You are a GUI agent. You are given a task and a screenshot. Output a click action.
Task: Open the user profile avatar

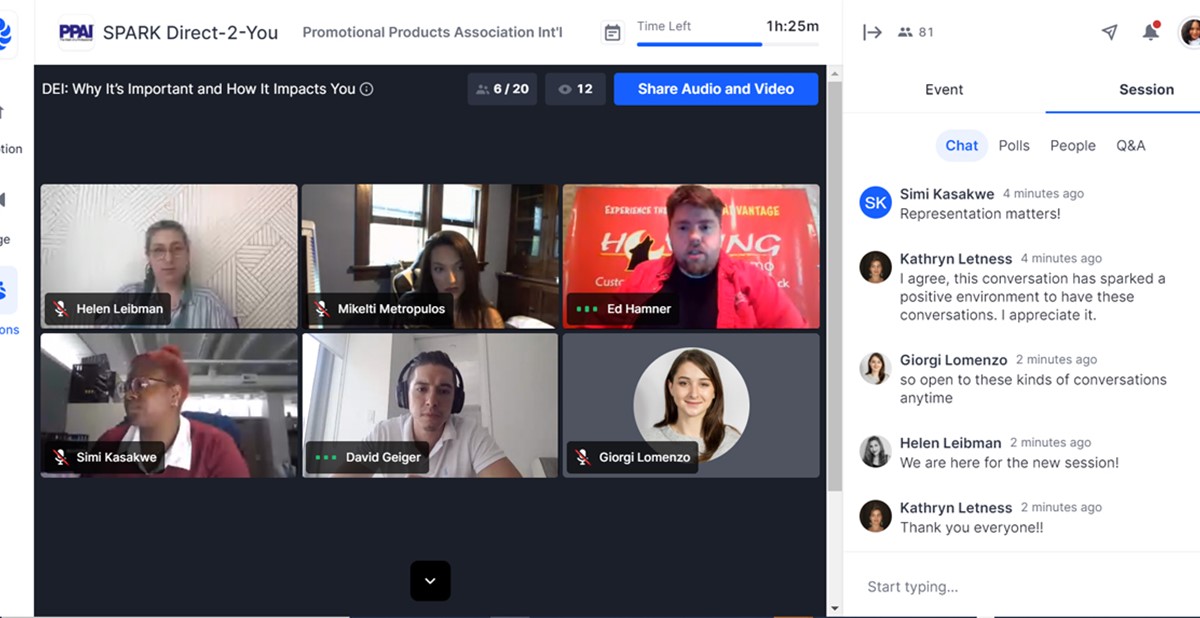click(x=1190, y=32)
